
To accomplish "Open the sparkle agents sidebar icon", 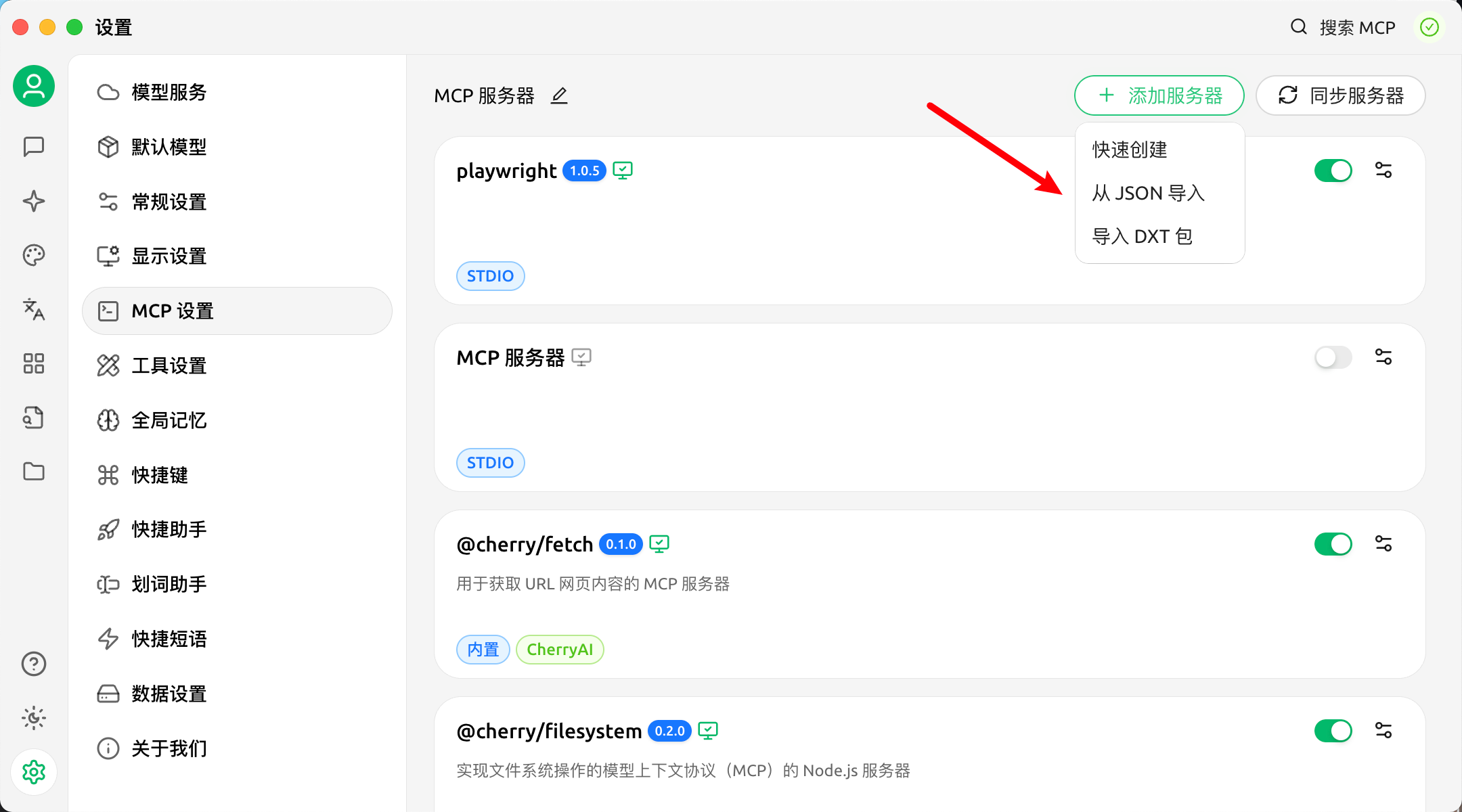I will (x=34, y=201).
